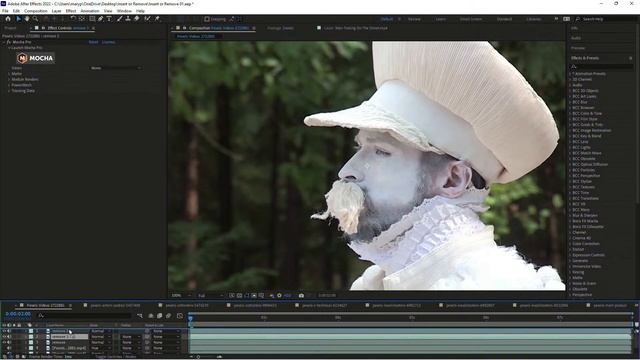
Task: Select the Eraser tool
Action: pyautogui.click(x=137, y=19)
